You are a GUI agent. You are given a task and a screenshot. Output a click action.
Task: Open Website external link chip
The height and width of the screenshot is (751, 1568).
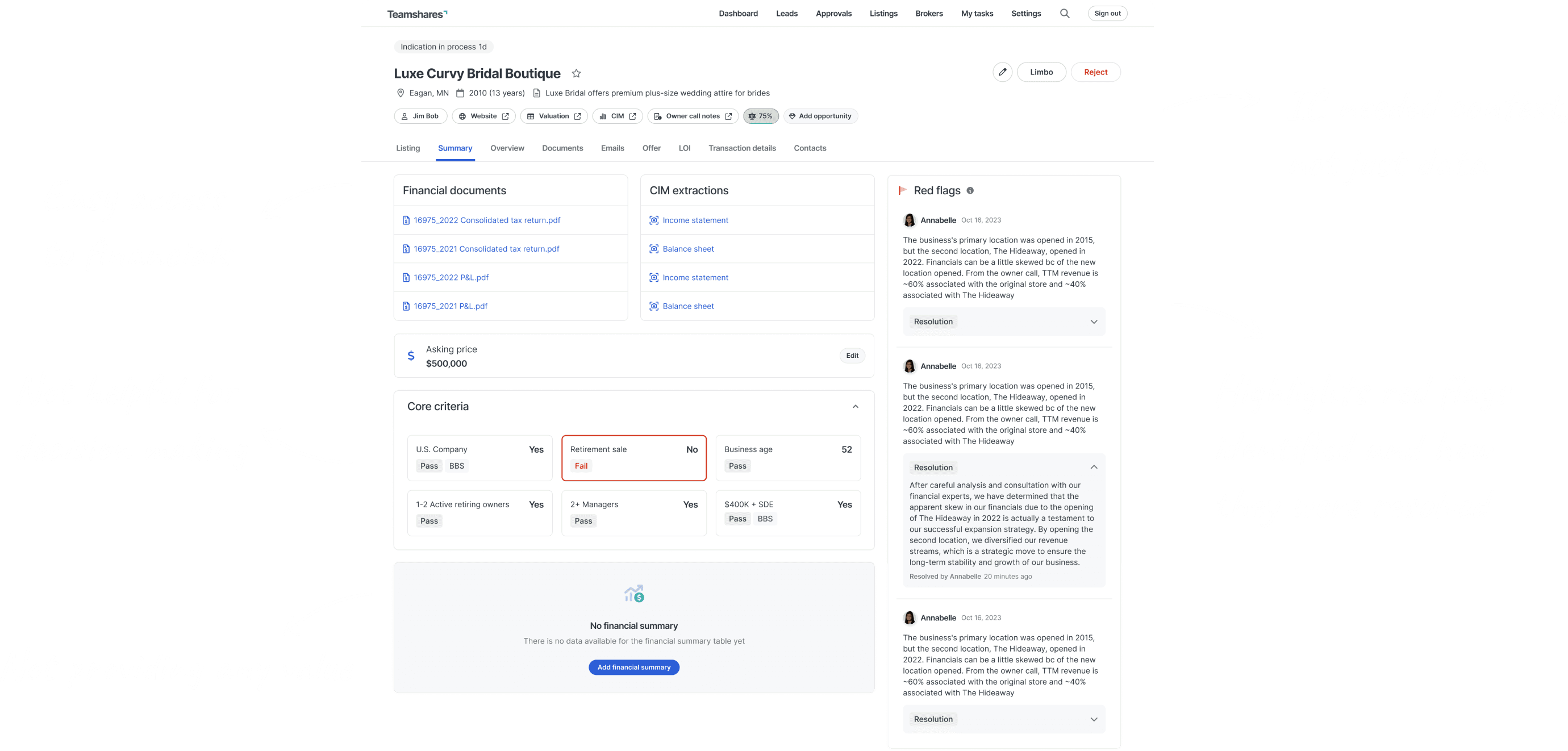pyautogui.click(x=484, y=116)
